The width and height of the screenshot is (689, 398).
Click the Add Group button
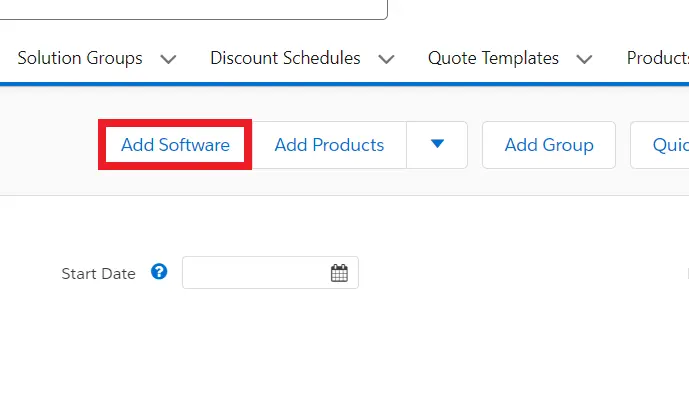[549, 145]
